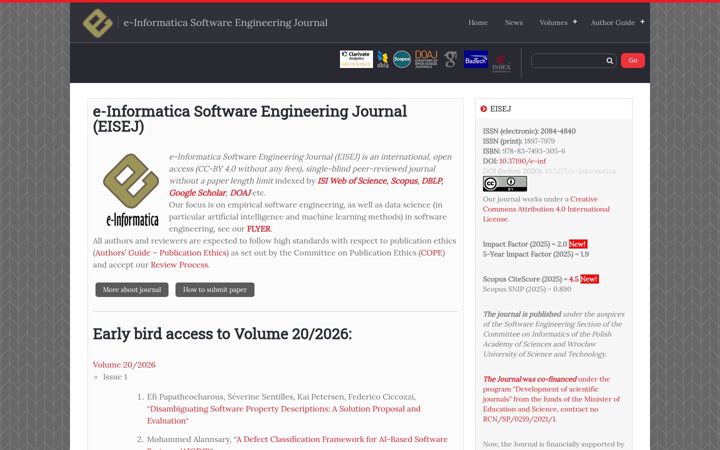Click the Issue 1 list entry
Screen dimensions: 720x450
coord(115,377)
